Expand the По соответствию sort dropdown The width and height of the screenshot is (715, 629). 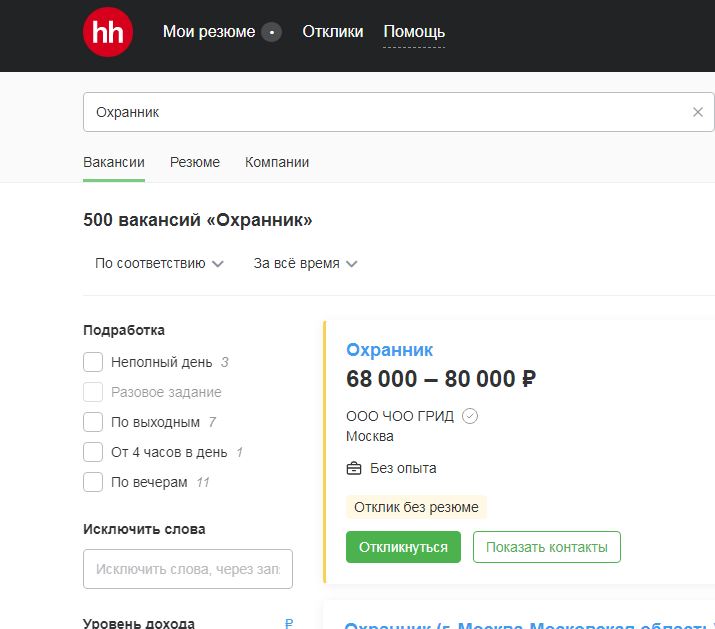click(159, 264)
